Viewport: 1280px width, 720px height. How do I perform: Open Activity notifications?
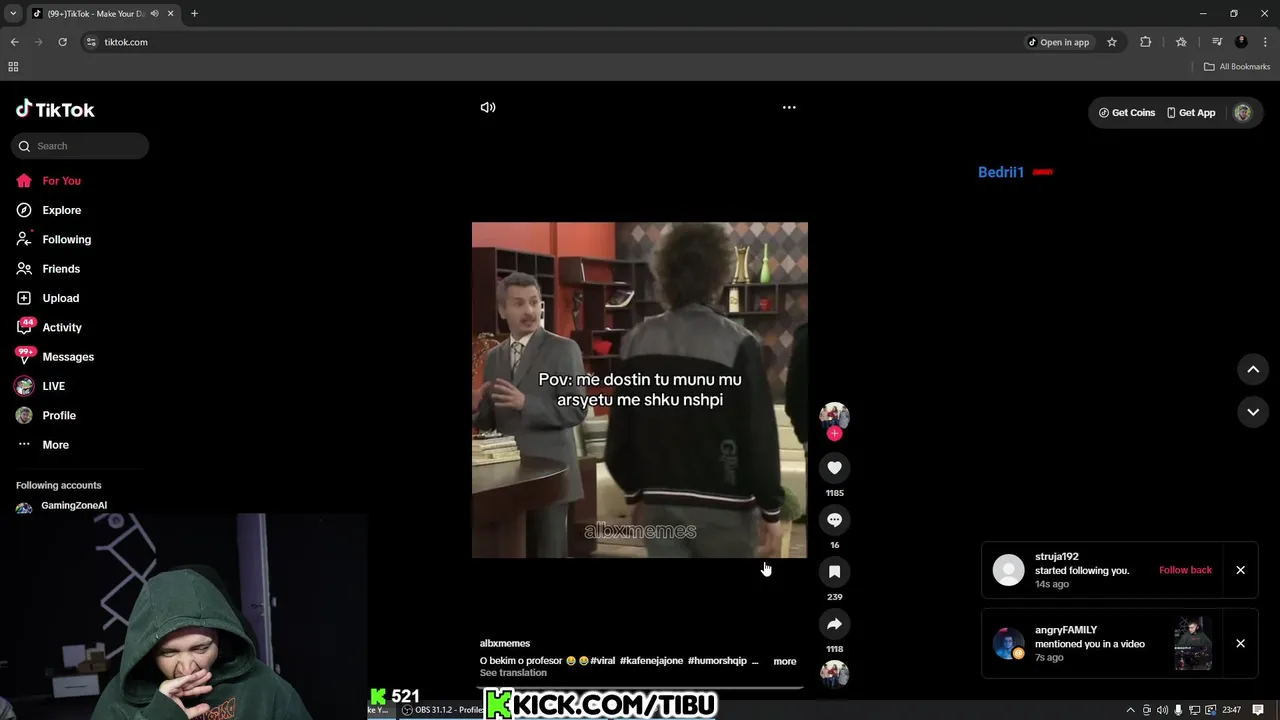coord(62,327)
